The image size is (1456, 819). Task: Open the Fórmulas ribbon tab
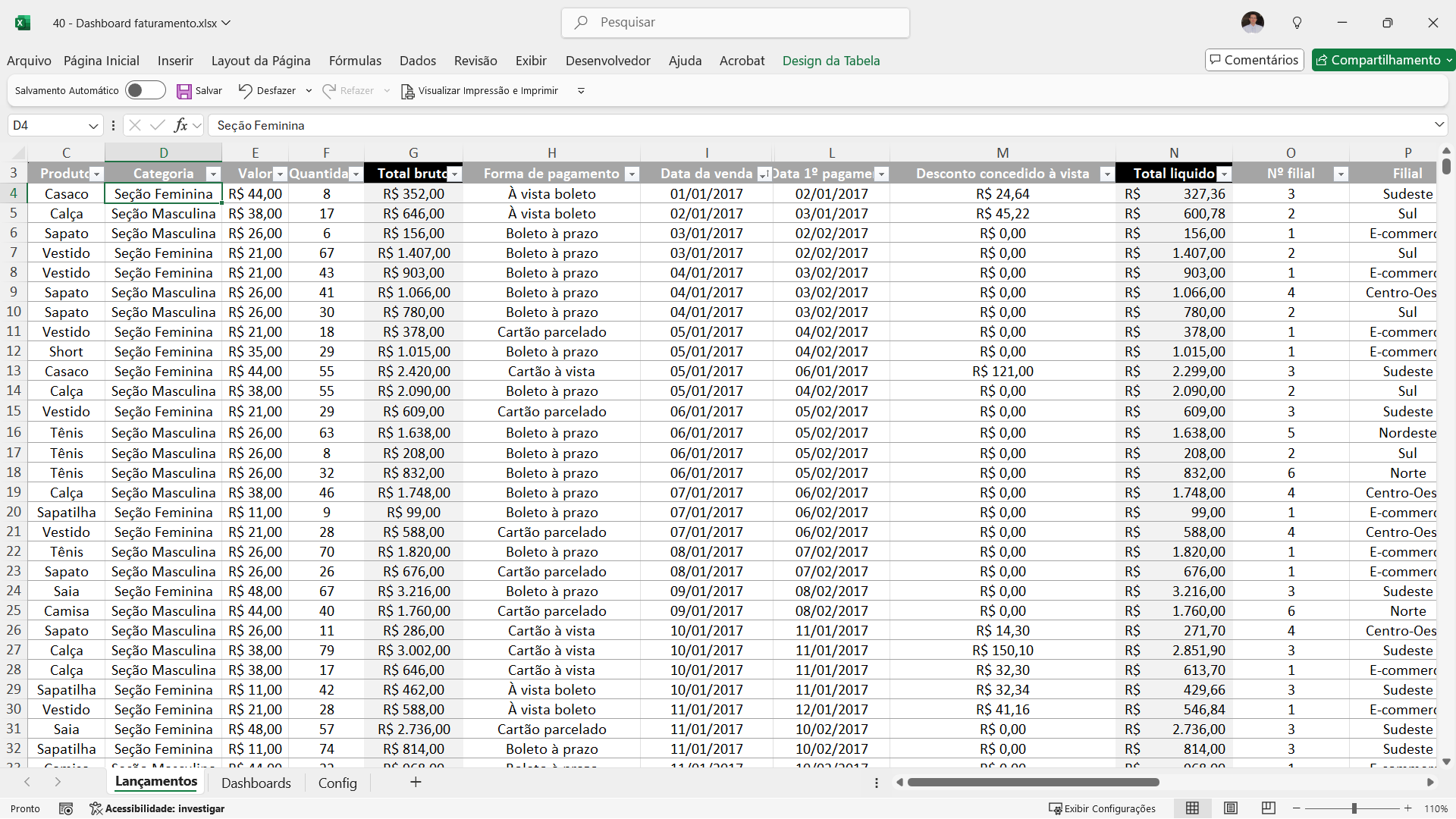[x=355, y=61]
